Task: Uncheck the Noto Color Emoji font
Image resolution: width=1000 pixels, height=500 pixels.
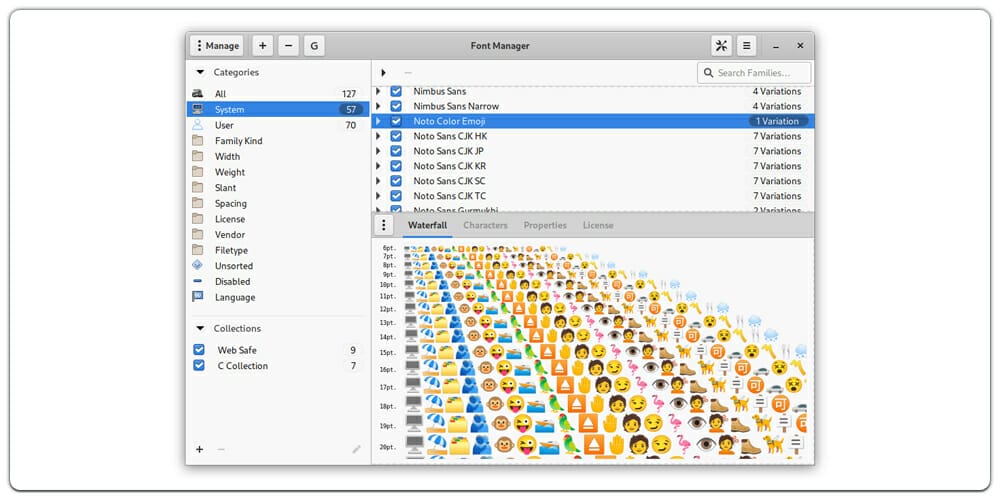Action: coord(396,121)
